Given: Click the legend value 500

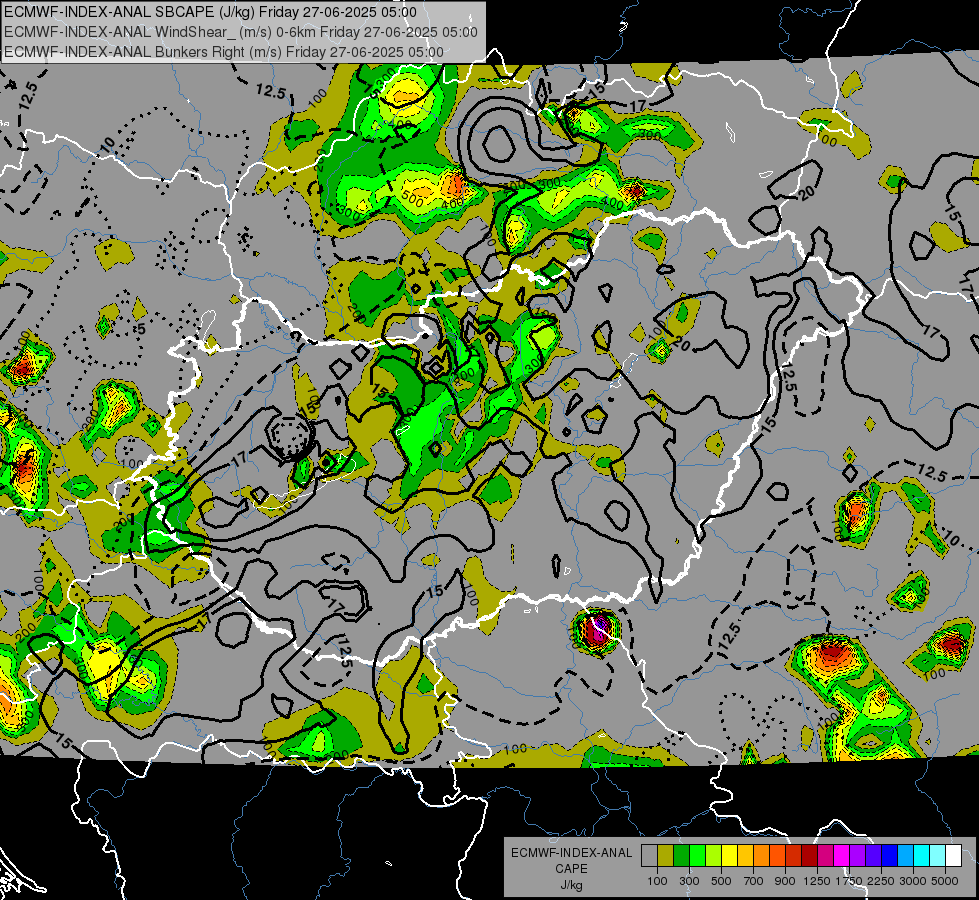Looking at the screenshot, I should point(721,881).
